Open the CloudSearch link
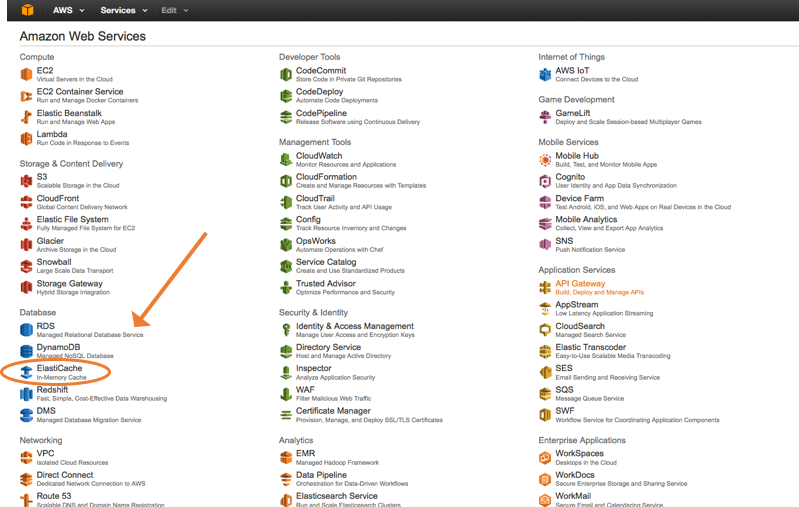799x507 pixels. 580,326
